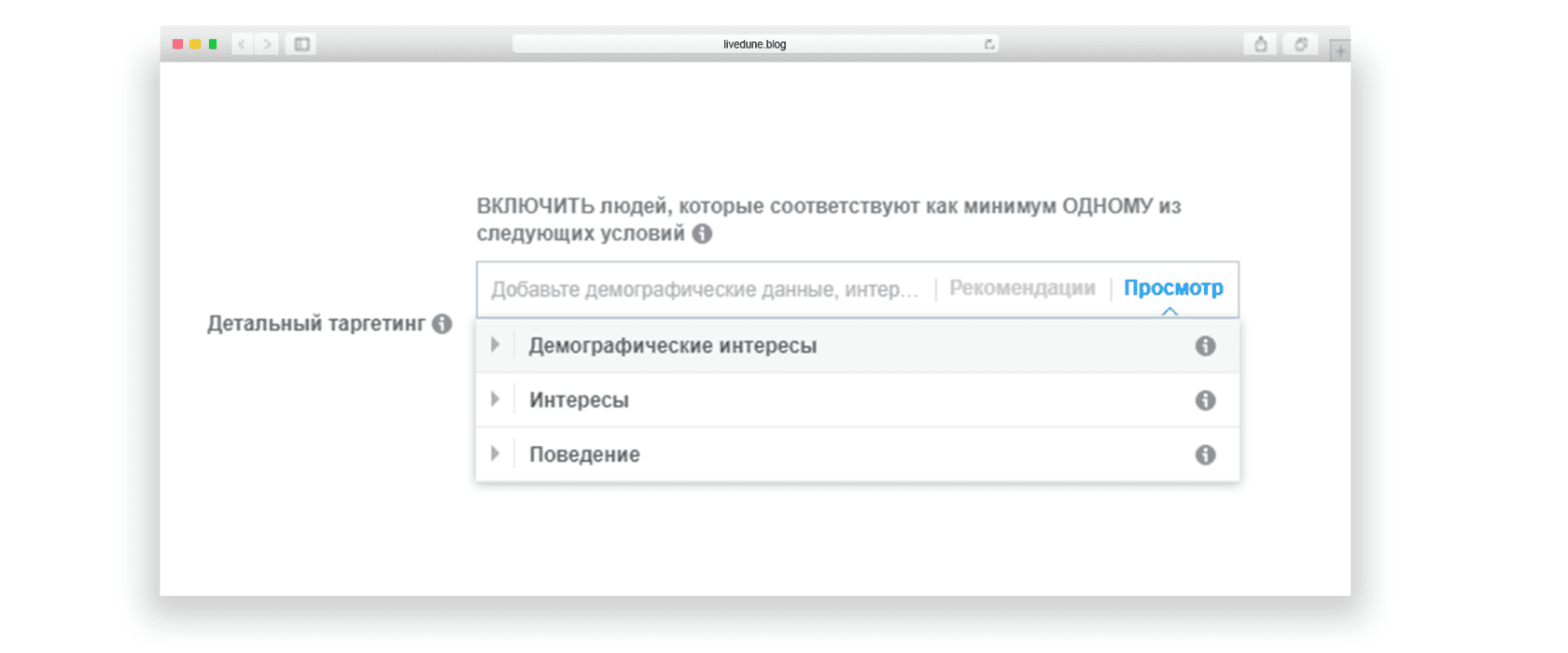Toggle the browser sidebar panel icon
The image size is (1568, 653).
point(301,44)
